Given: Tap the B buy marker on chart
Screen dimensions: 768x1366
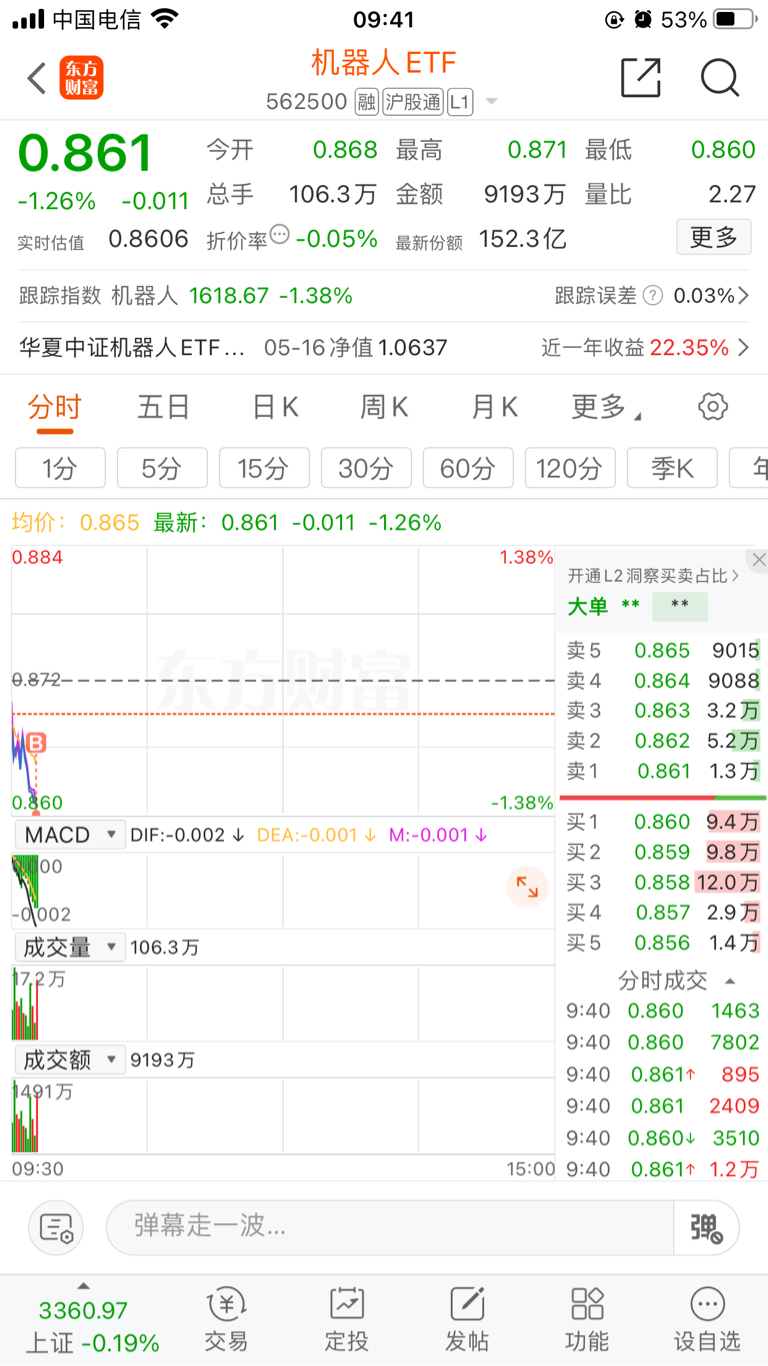Looking at the screenshot, I should [x=36, y=743].
